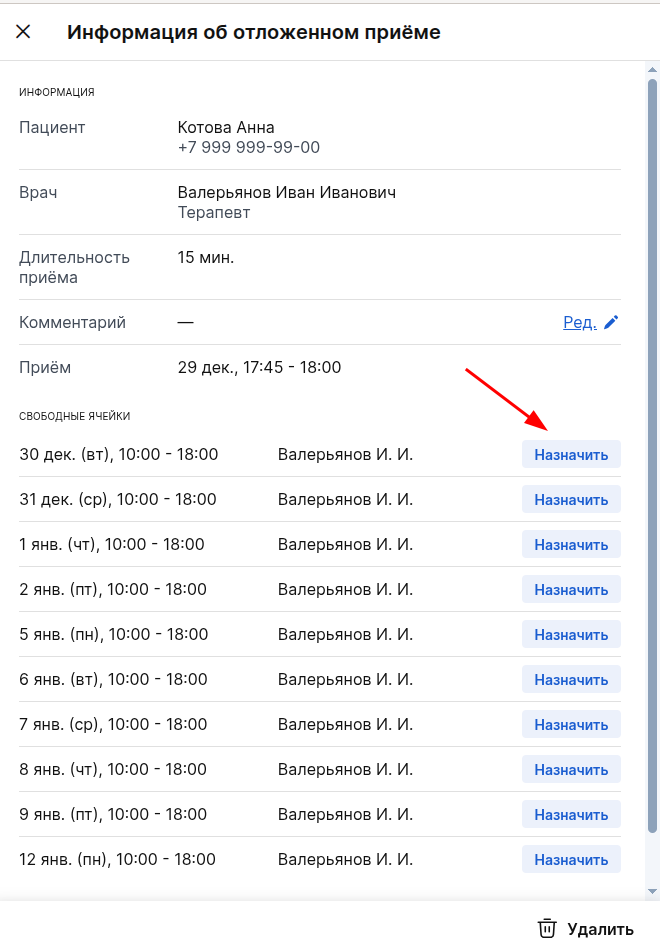Screen dimensions: 660x950
Task: Click the trash can delete icon
Action: pyautogui.click(x=547, y=928)
